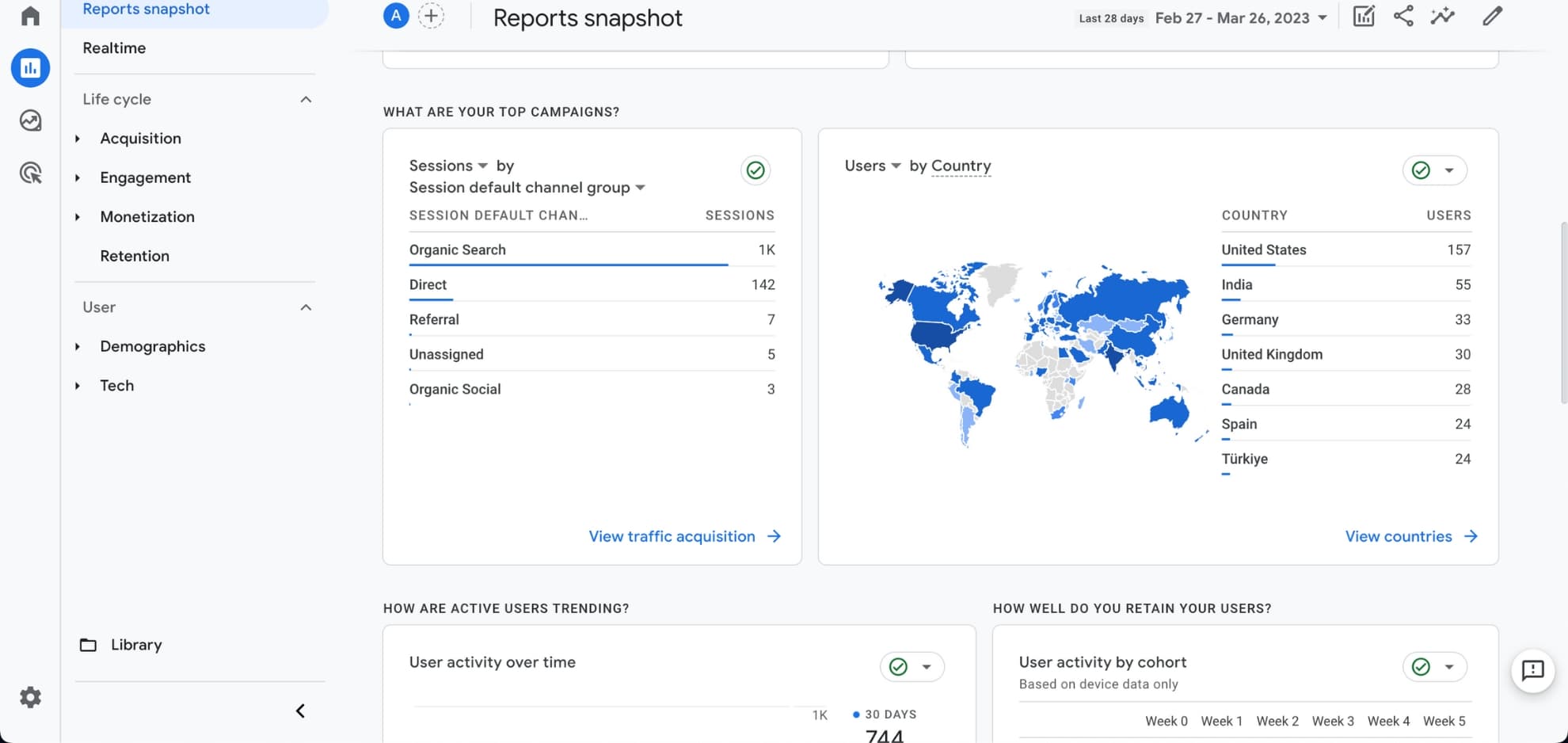Edit report with the pencil icon

(1492, 16)
